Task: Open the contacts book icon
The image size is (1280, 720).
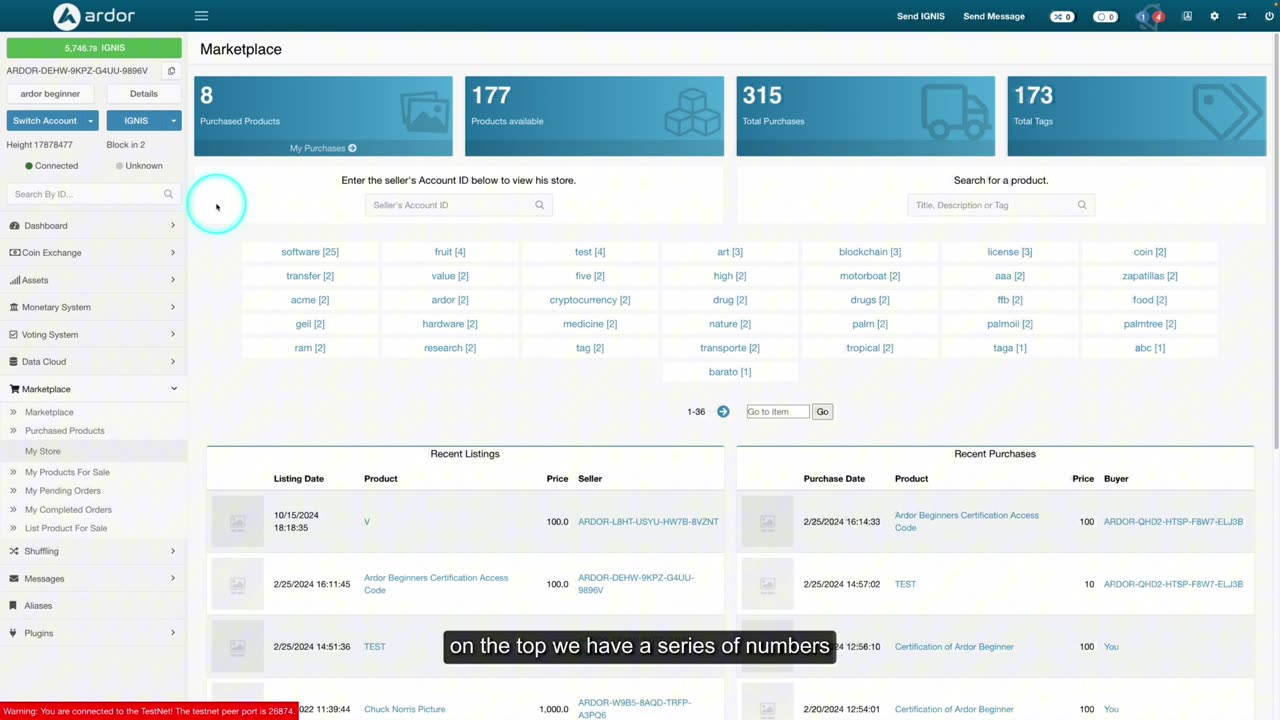Action: (x=1187, y=16)
